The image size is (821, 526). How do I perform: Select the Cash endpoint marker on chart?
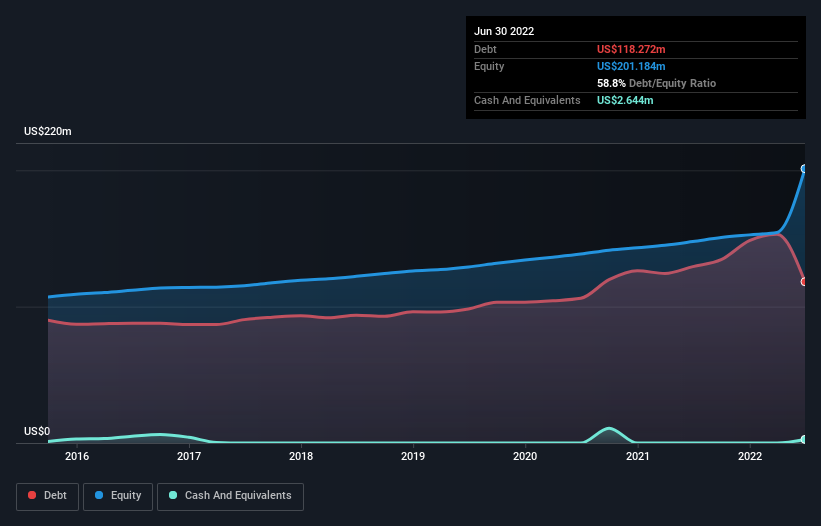pos(804,440)
